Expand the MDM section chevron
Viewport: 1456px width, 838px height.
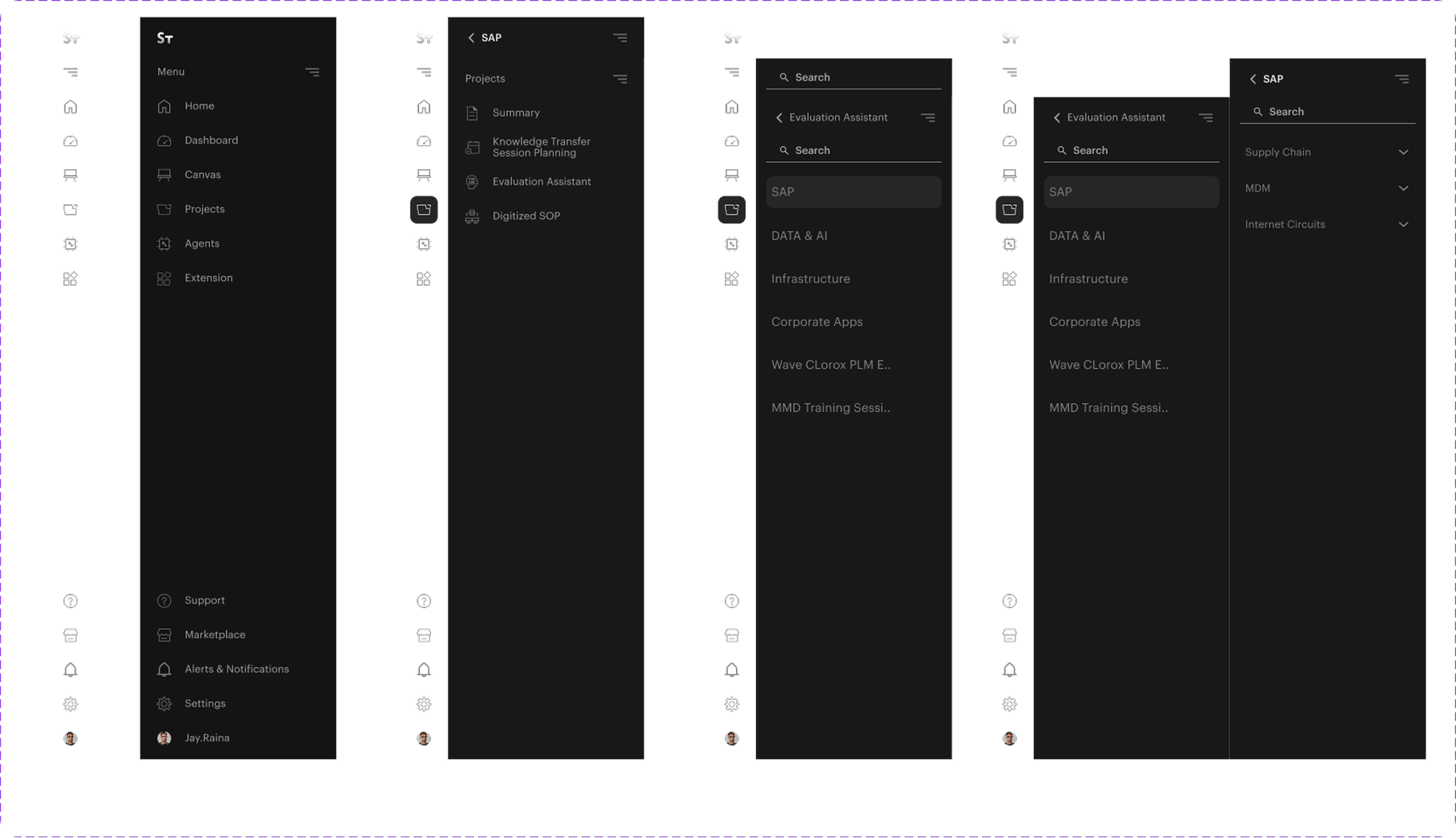[1403, 188]
